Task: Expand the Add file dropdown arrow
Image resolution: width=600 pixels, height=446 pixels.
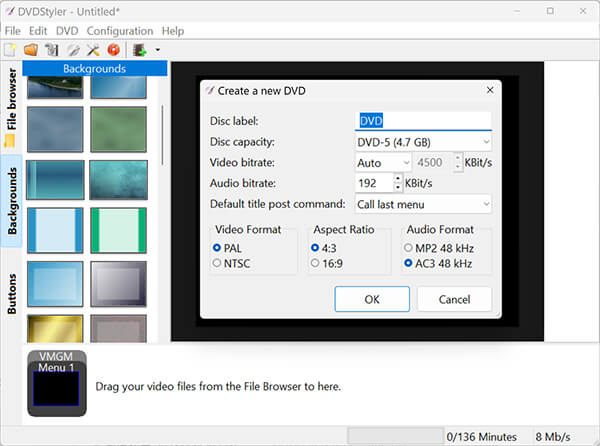Action: pyautogui.click(x=157, y=50)
